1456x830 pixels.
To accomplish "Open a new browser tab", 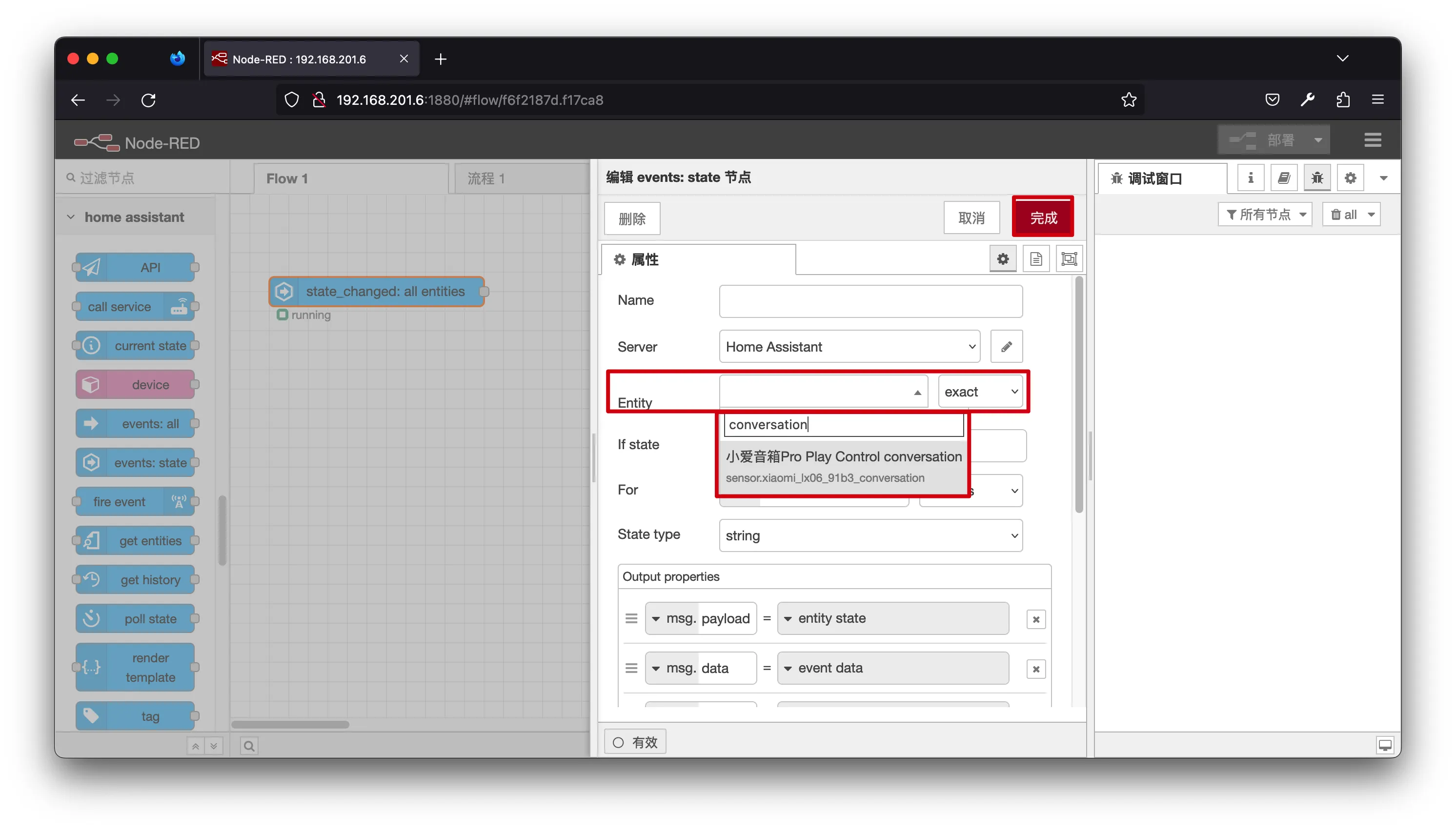I will (440, 59).
